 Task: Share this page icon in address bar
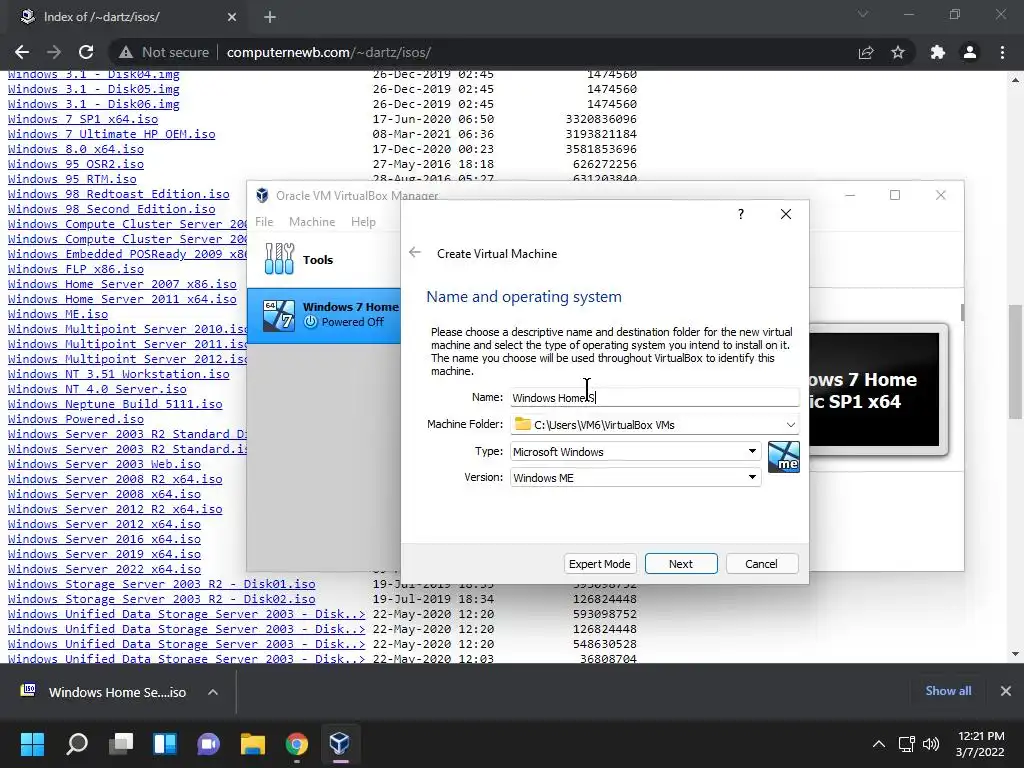(866, 52)
